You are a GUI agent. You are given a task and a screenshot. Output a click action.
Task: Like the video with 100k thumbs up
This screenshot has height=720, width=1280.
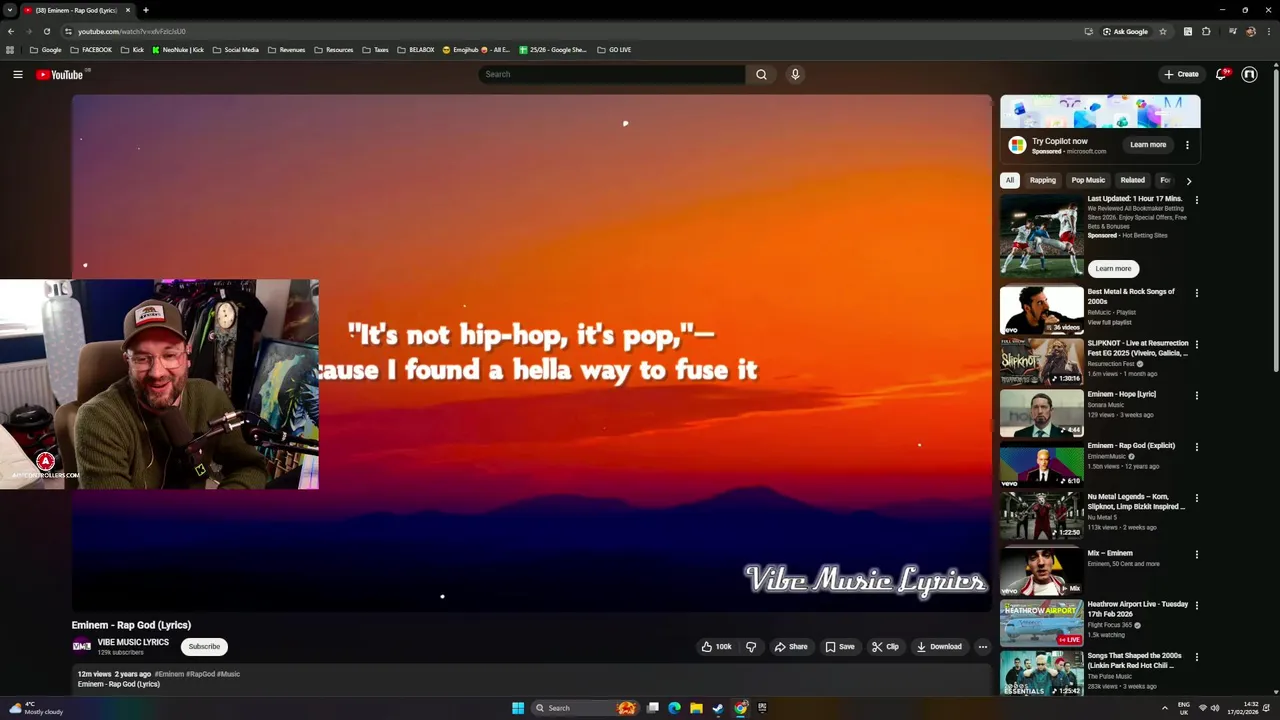click(717, 647)
